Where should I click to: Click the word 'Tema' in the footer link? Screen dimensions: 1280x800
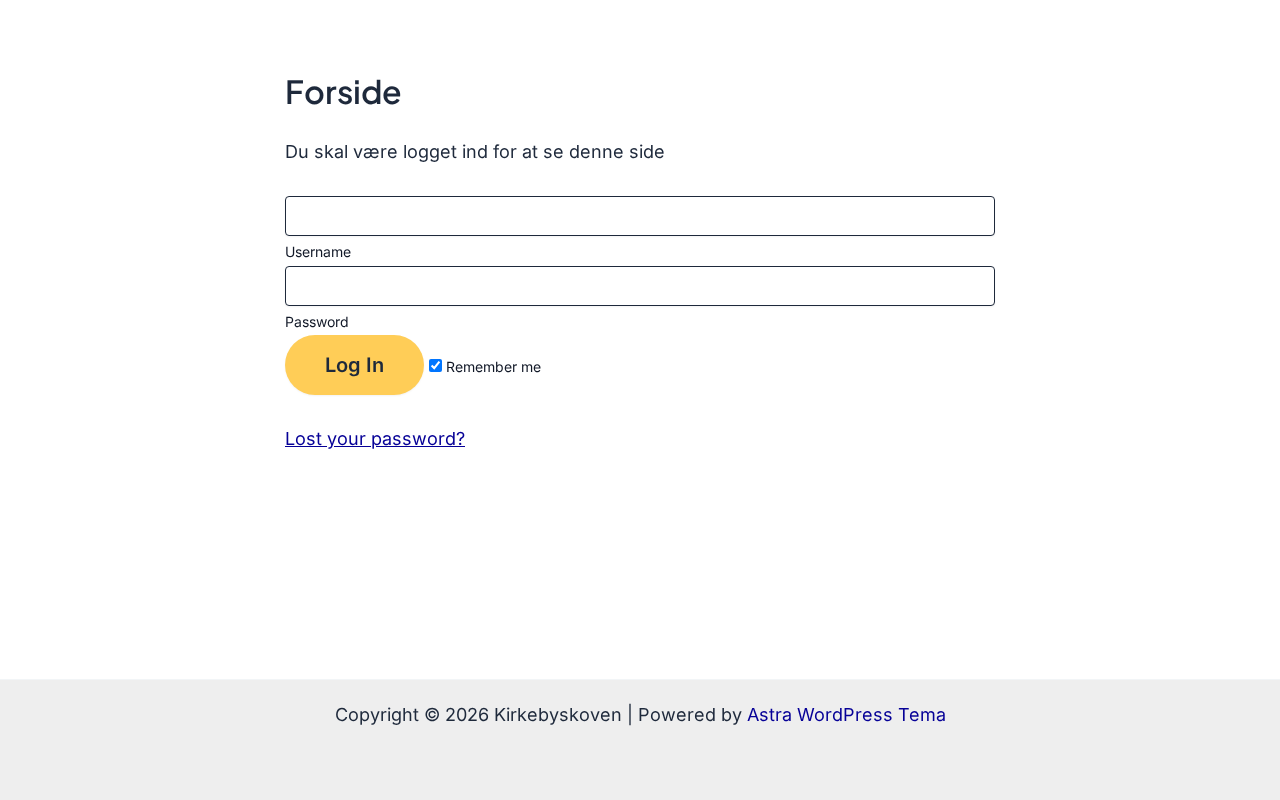pos(922,715)
